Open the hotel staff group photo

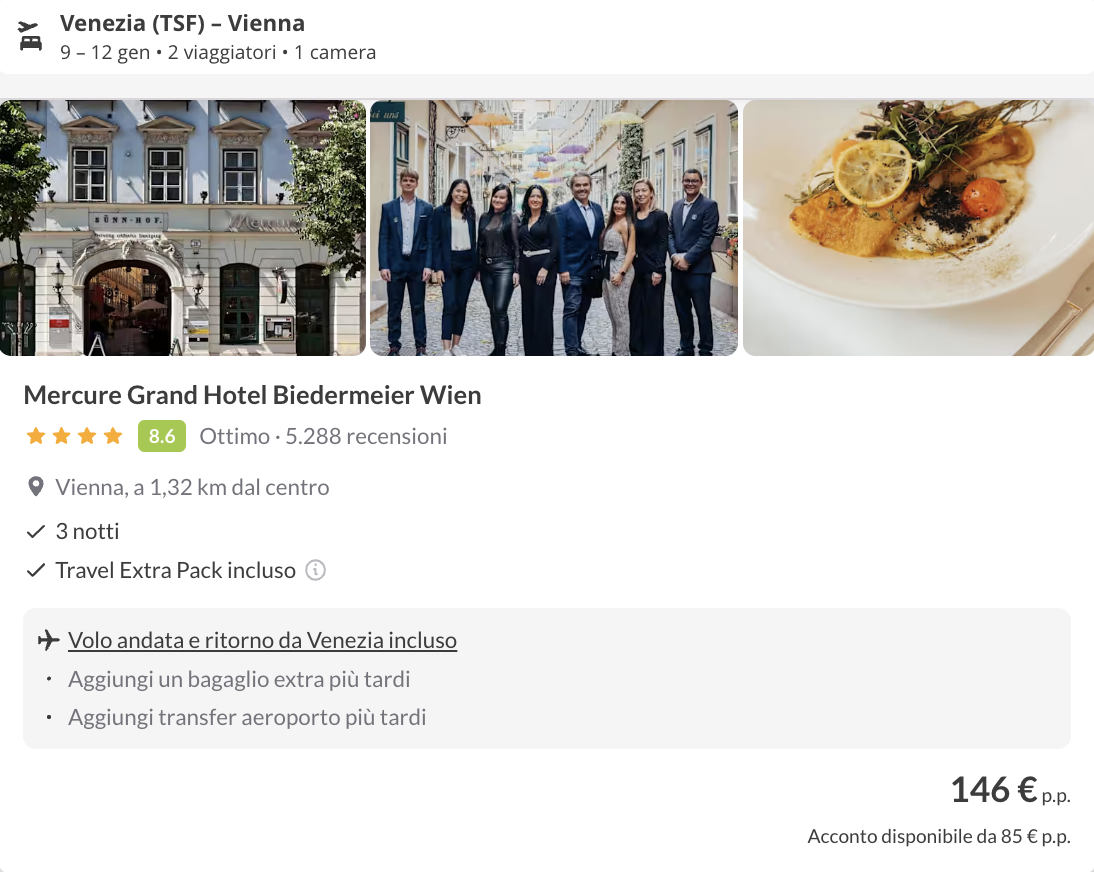(554, 228)
